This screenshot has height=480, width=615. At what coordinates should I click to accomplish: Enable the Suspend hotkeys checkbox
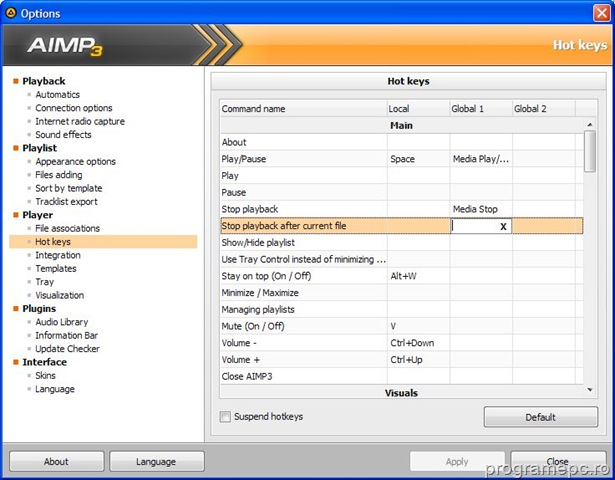pos(225,416)
